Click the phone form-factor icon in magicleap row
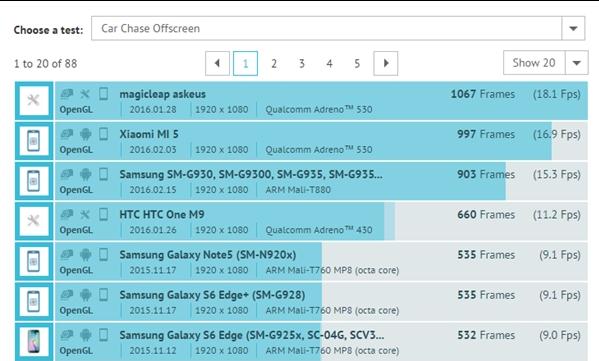 (103, 94)
